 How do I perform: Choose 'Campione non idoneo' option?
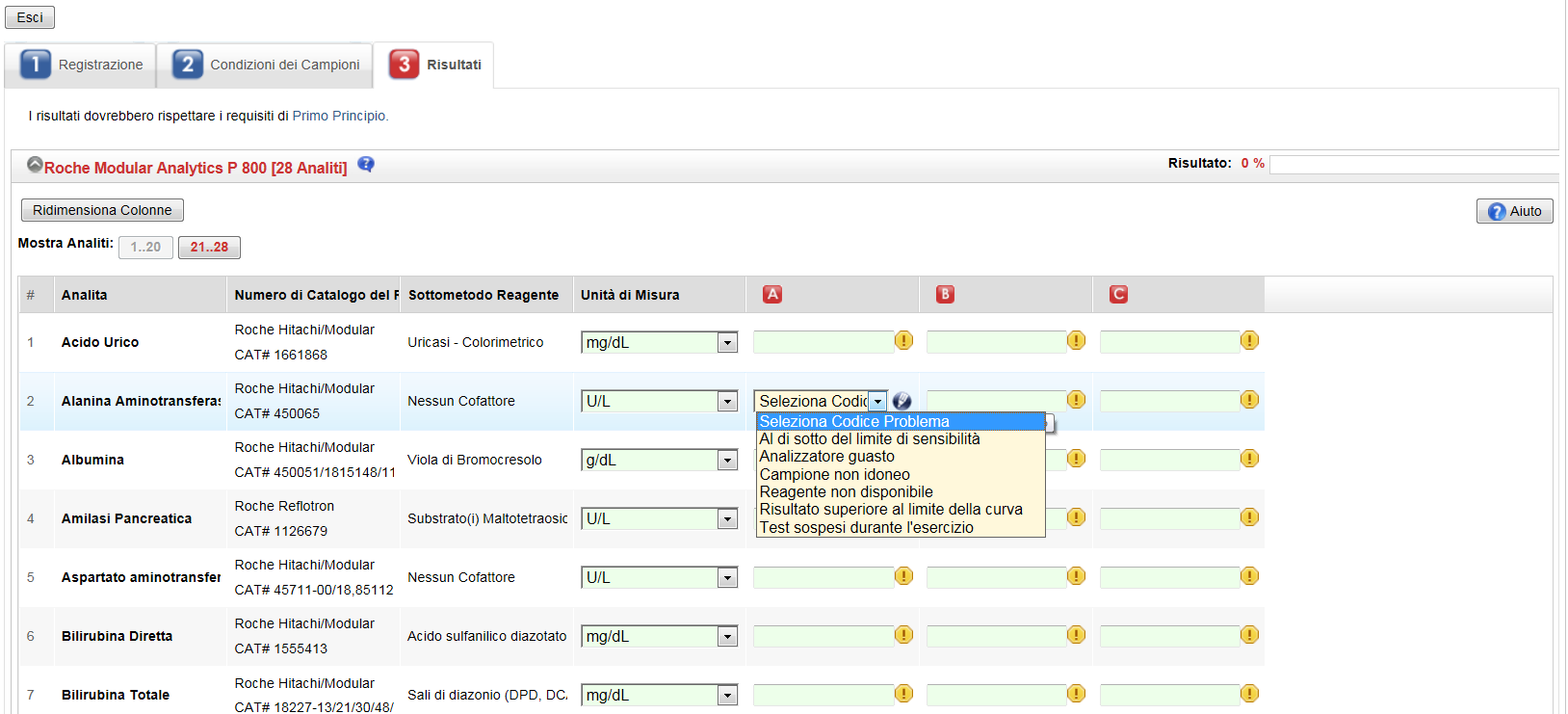pos(834,474)
